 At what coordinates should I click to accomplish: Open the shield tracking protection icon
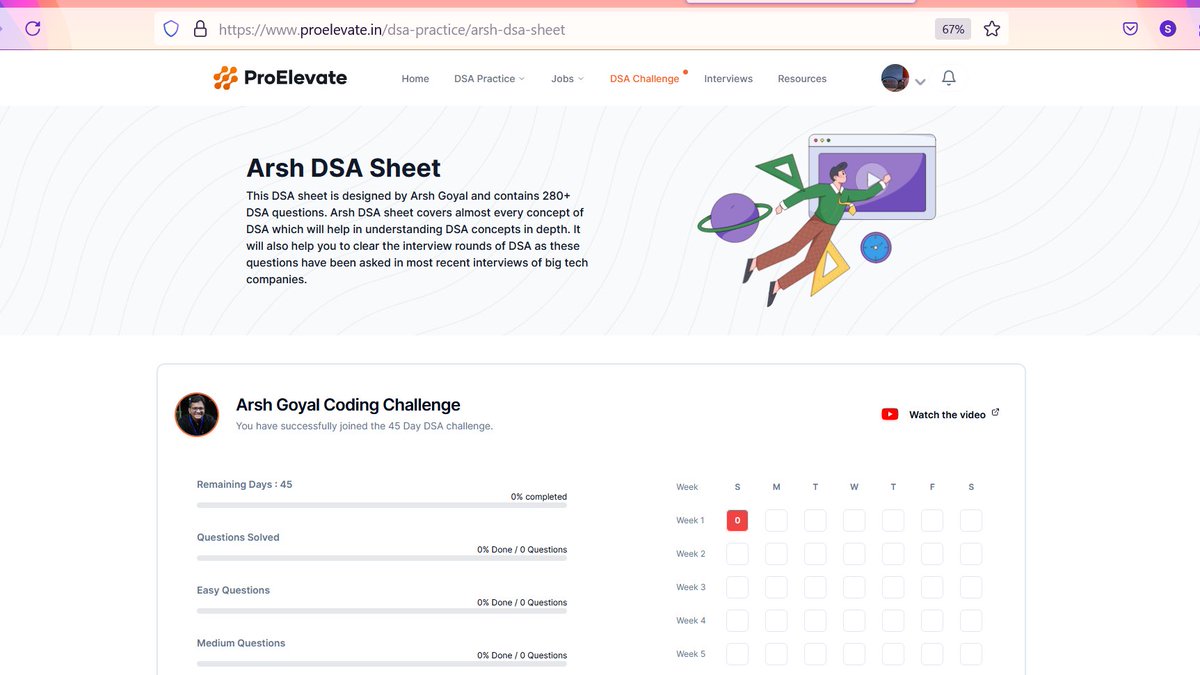click(x=171, y=29)
